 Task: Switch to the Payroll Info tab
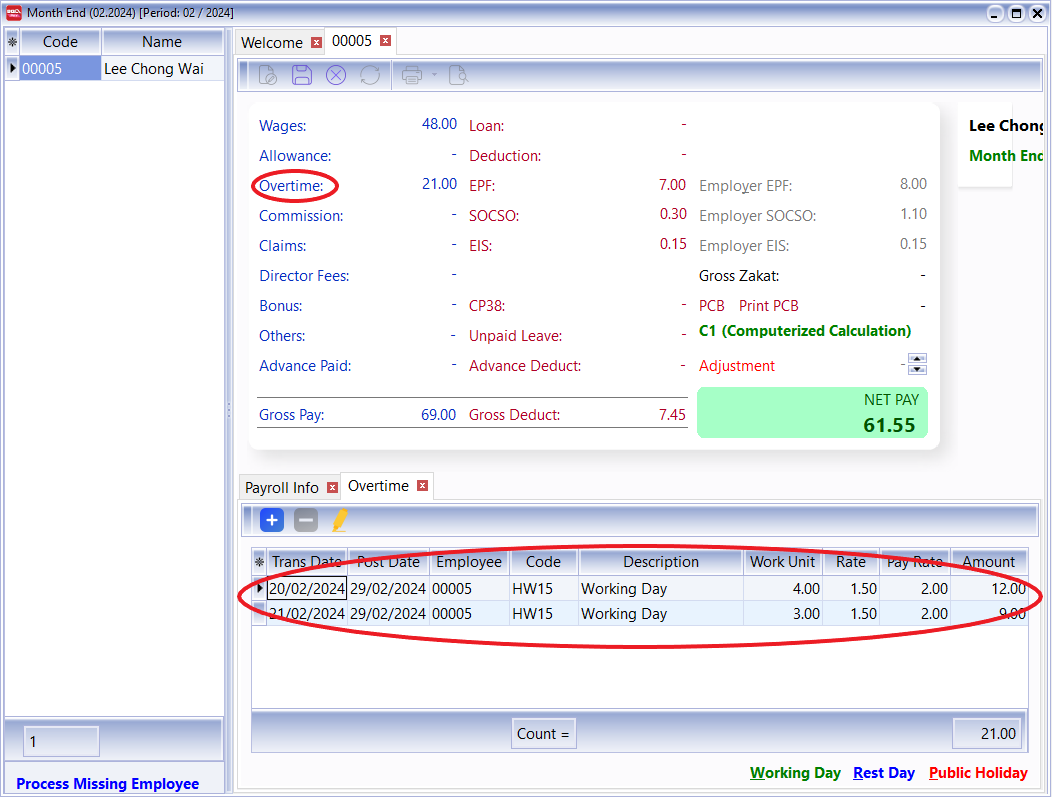(x=281, y=488)
